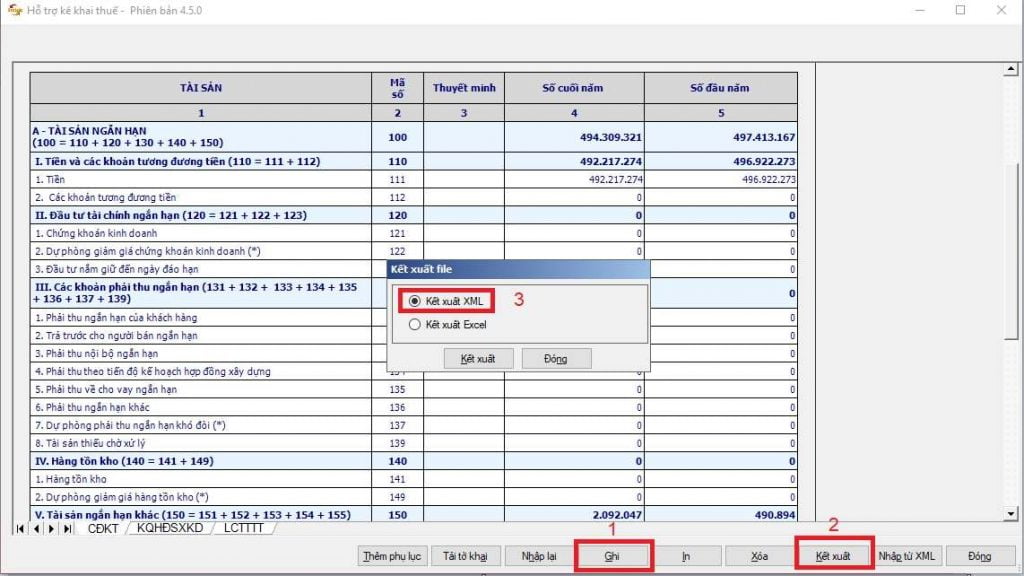Image resolution: width=1024 pixels, height=576 pixels.
Task: Switch to the LCTTTT sheet tab
Action: (244, 528)
